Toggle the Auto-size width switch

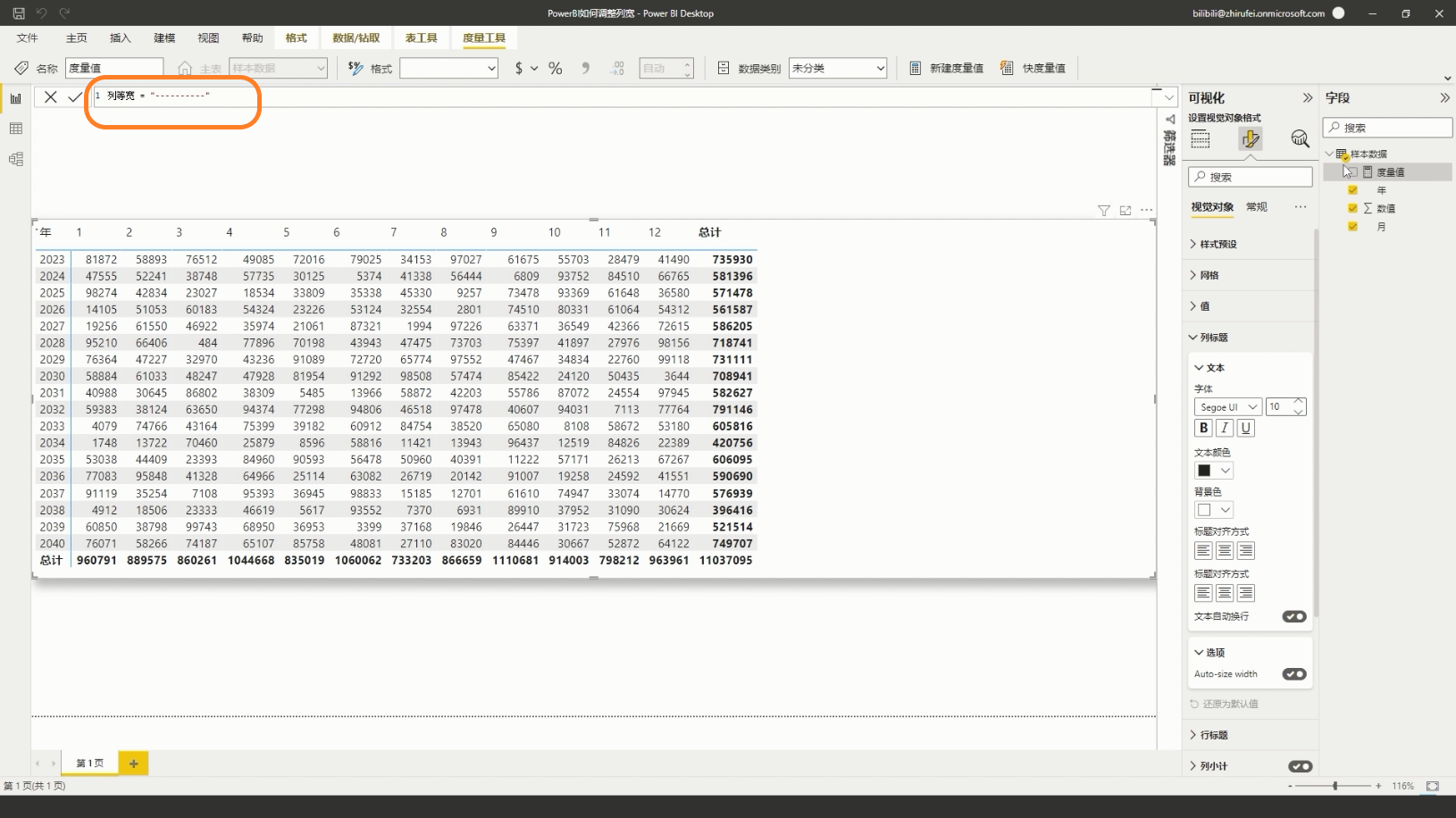point(1294,674)
